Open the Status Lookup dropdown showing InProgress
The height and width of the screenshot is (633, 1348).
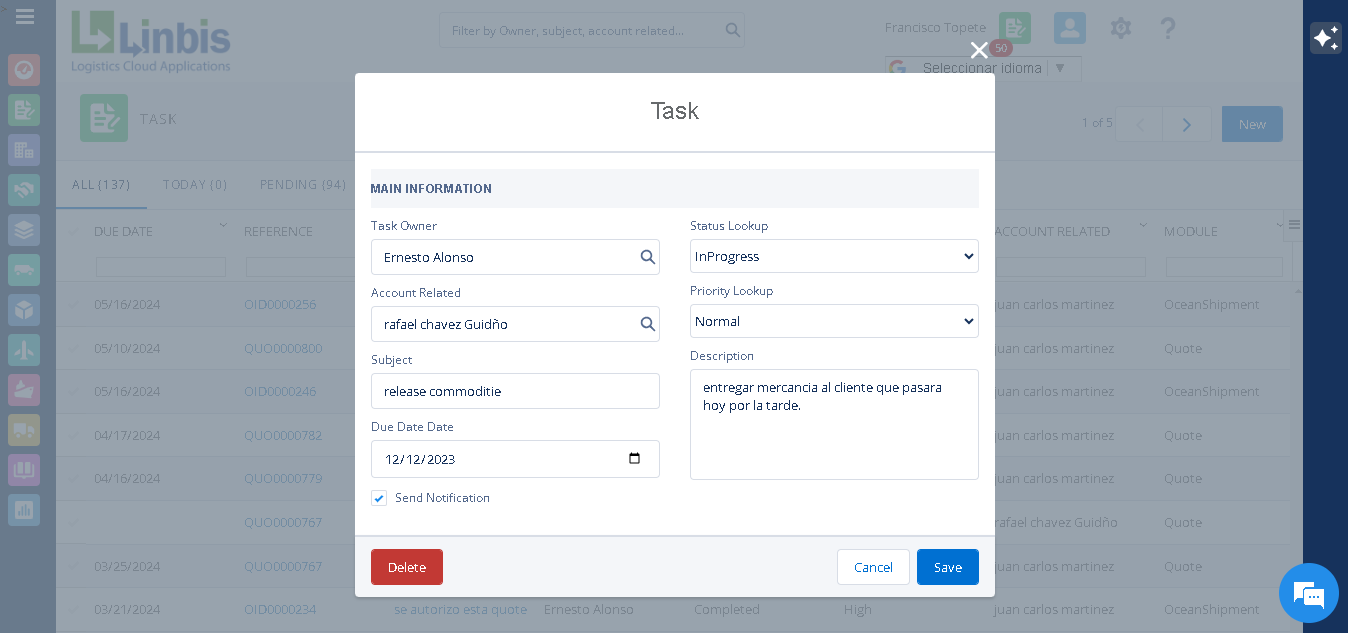click(x=834, y=256)
